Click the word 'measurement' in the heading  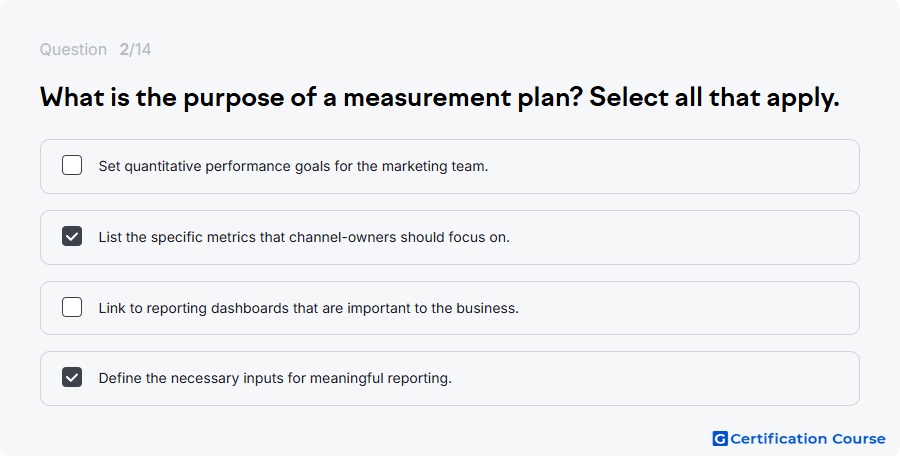pos(427,98)
